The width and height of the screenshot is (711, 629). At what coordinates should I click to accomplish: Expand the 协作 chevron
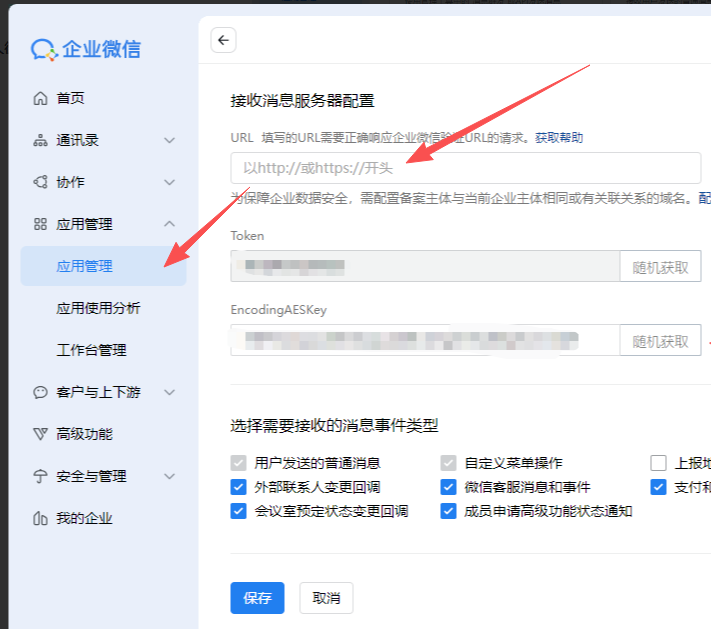[170, 182]
